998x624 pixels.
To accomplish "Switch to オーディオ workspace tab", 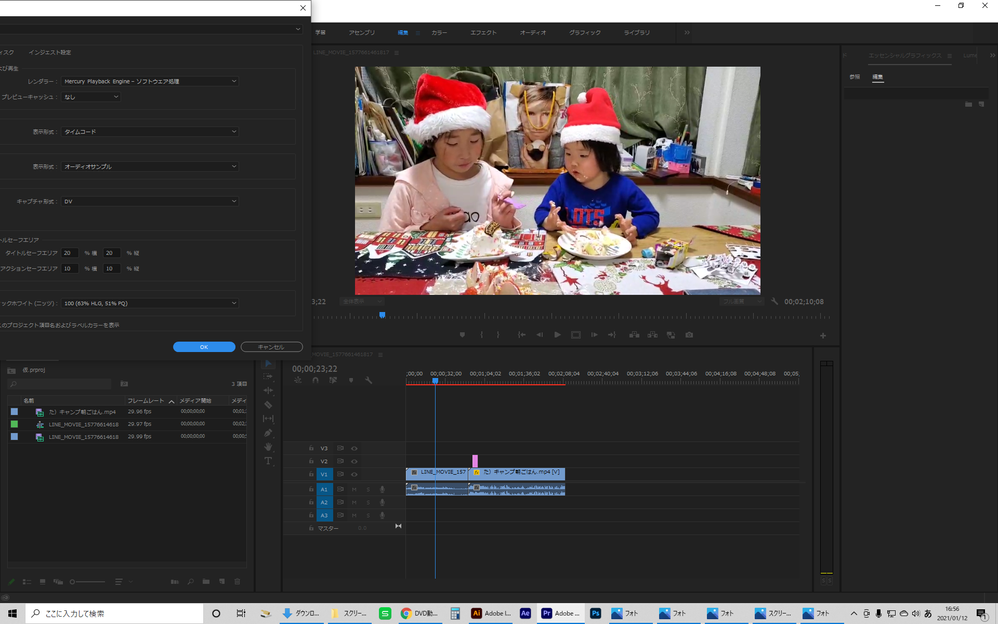I will click(533, 32).
